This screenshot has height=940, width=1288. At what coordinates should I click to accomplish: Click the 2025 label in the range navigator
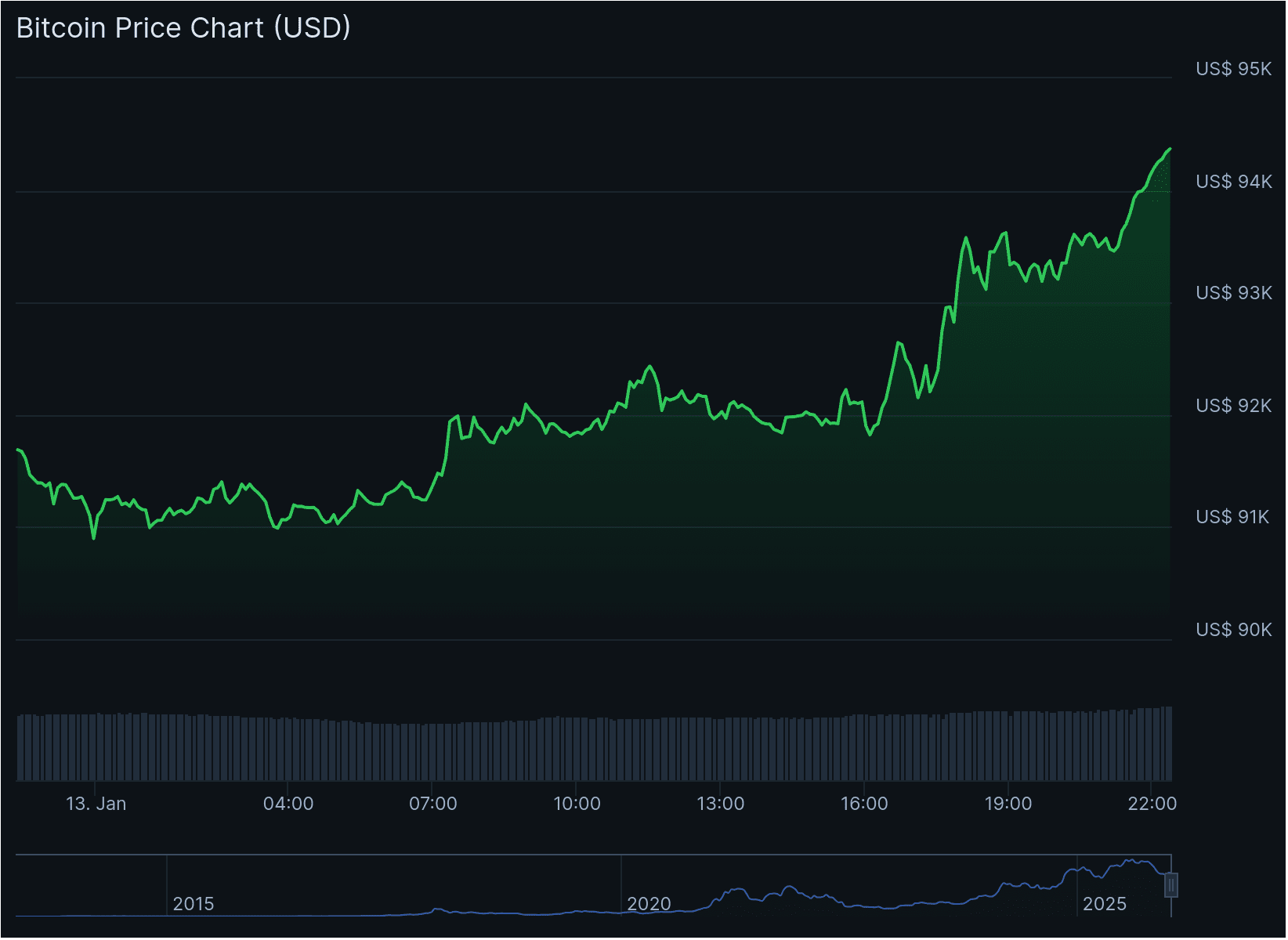point(1105,904)
